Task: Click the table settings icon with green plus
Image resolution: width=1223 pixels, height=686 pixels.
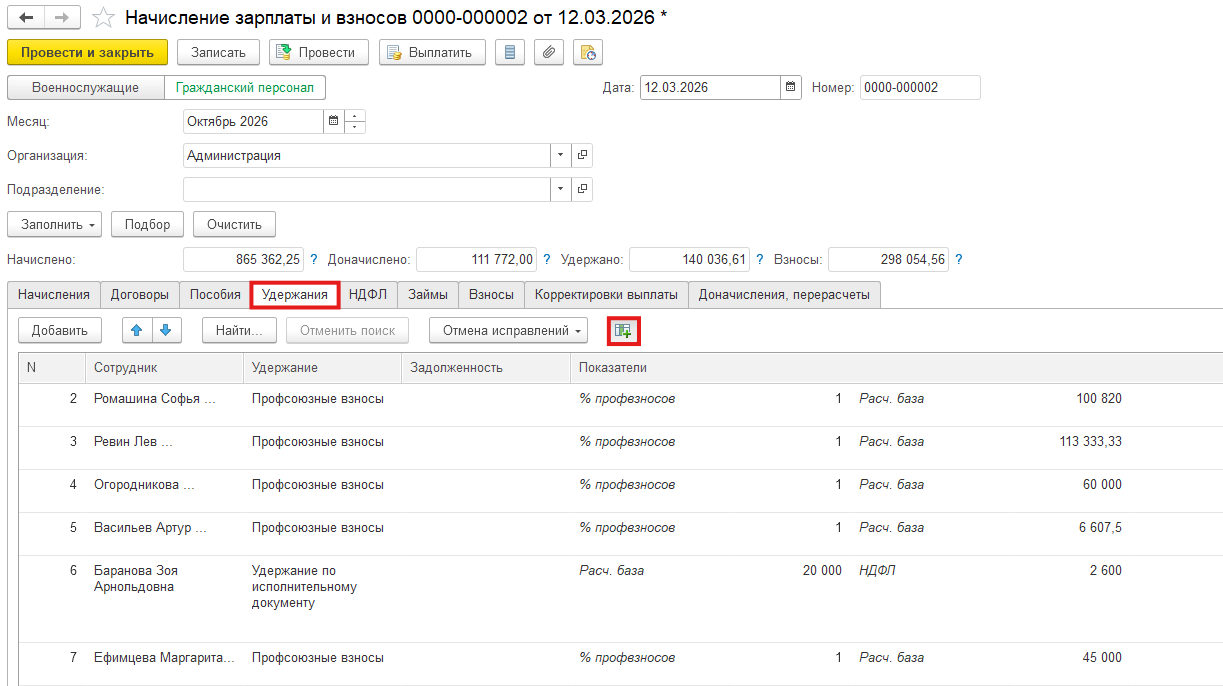Action: click(623, 331)
